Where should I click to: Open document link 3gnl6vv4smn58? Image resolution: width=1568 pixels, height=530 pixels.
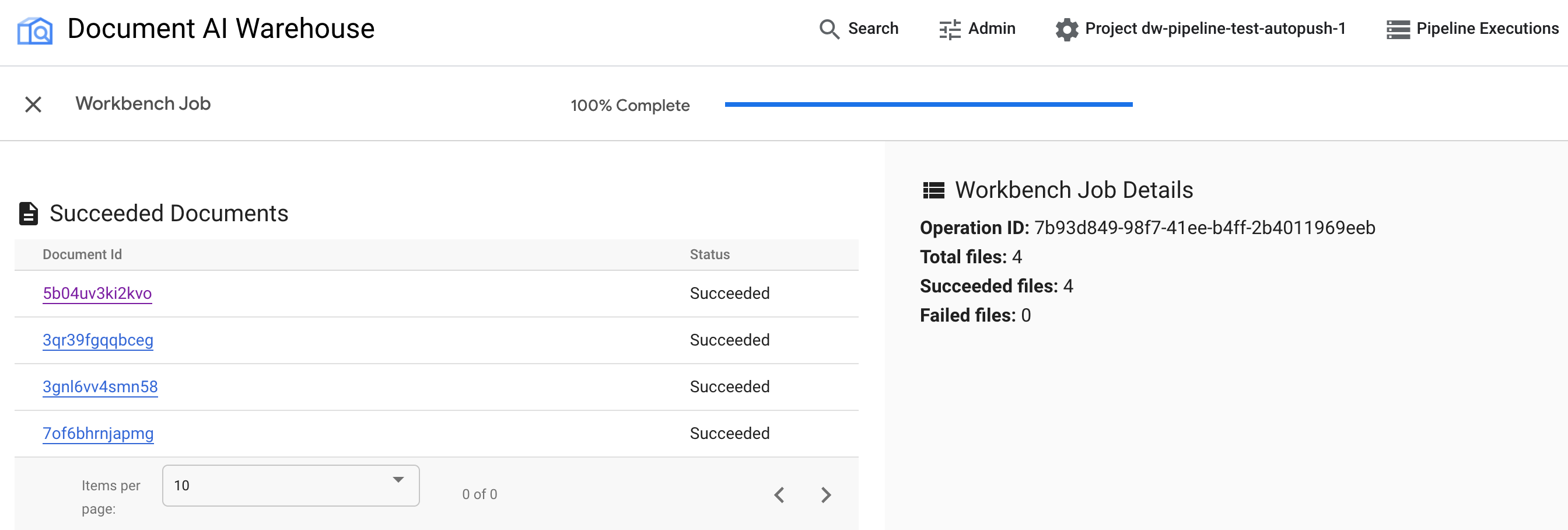tap(100, 387)
